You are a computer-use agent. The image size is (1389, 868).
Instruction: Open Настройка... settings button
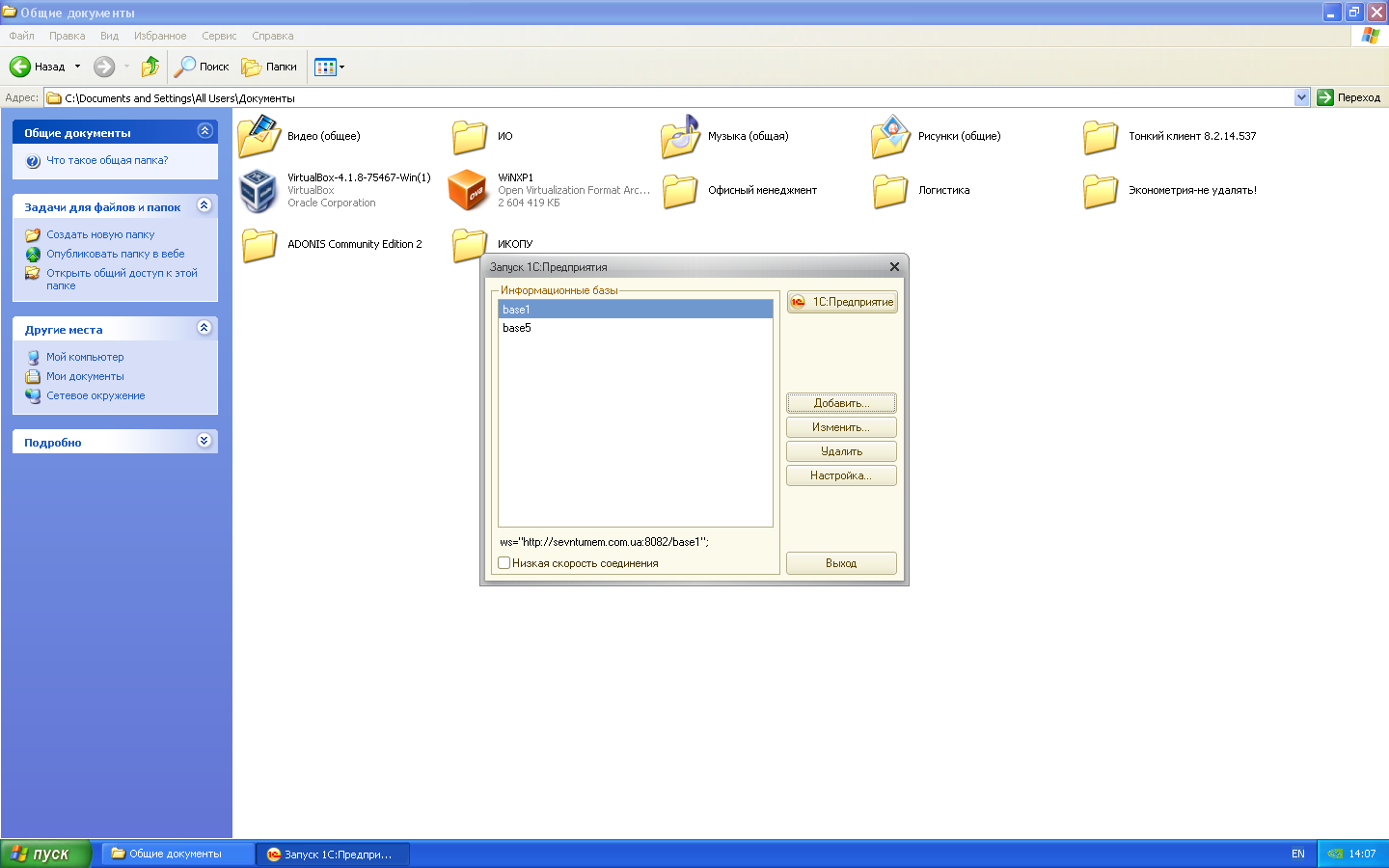point(841,475)
